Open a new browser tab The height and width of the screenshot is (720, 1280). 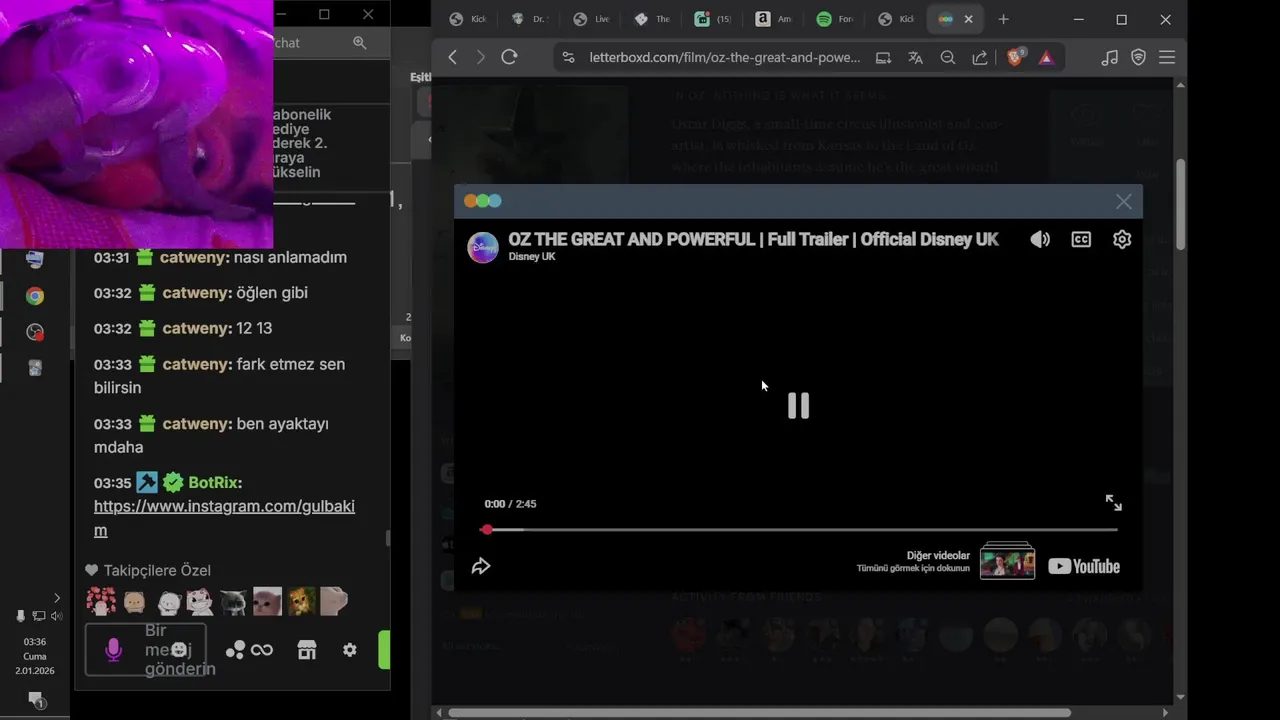(x=1003, y=19)
